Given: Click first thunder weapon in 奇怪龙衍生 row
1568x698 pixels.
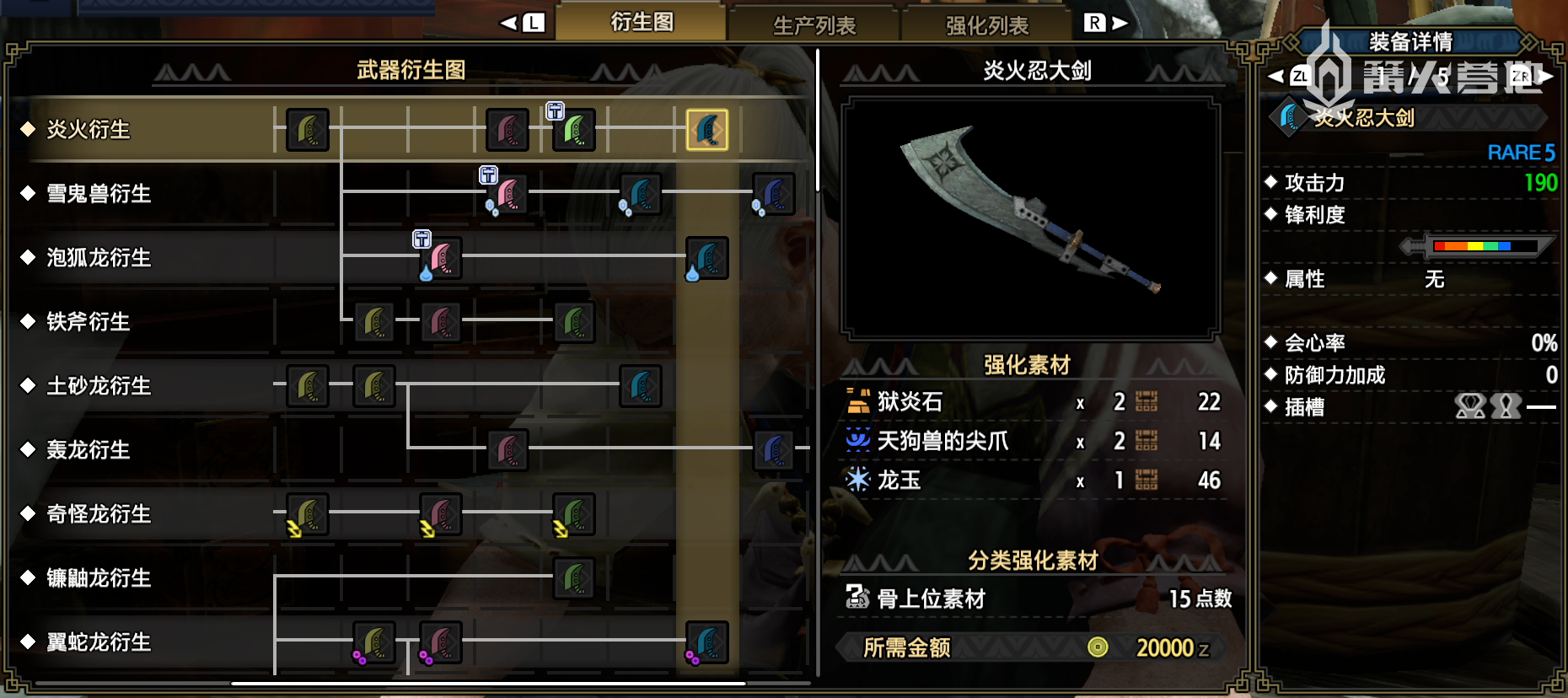Looking at the screenshot, I should [x=308, y=514].
